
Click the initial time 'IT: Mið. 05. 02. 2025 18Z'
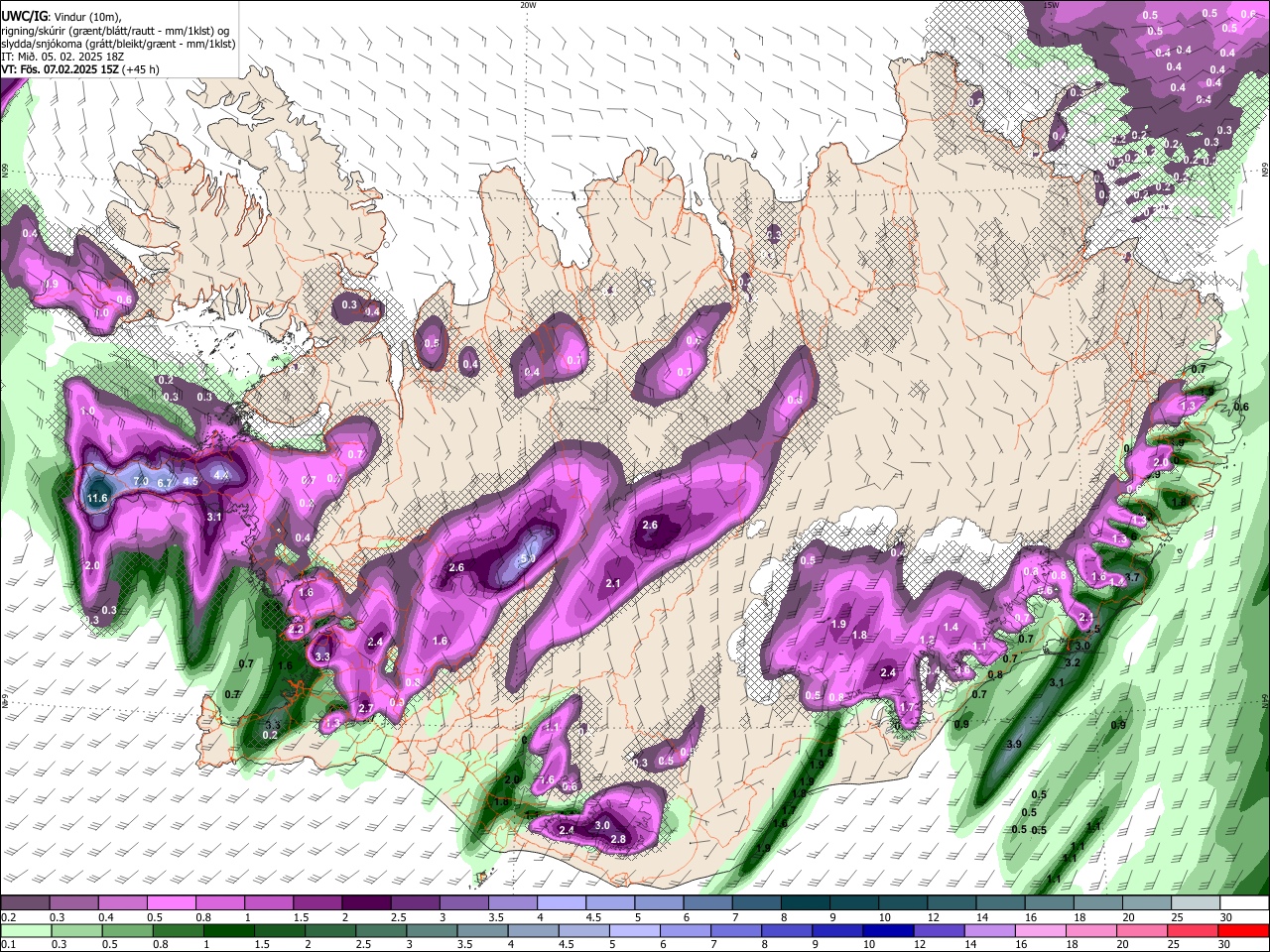[63, 57]
